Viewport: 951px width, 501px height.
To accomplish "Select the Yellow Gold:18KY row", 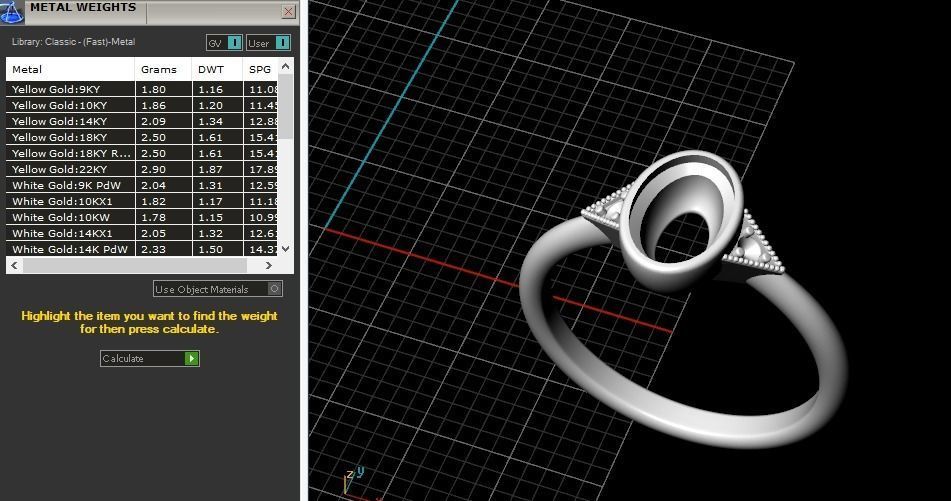I will [142, 137].
